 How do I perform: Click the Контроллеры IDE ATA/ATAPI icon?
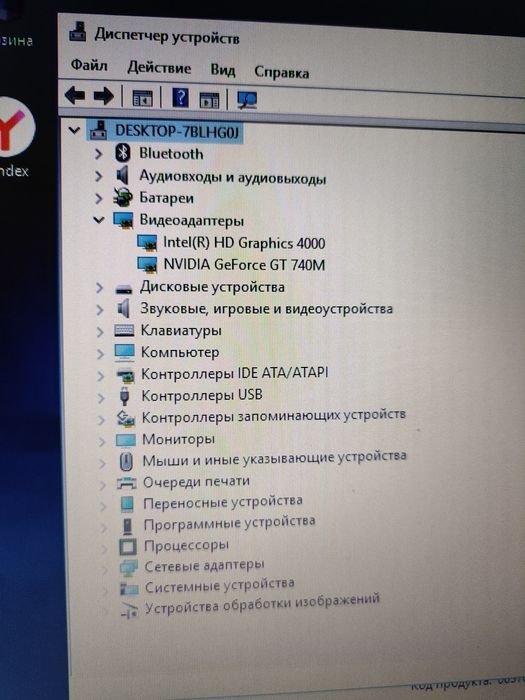(125, 375)
